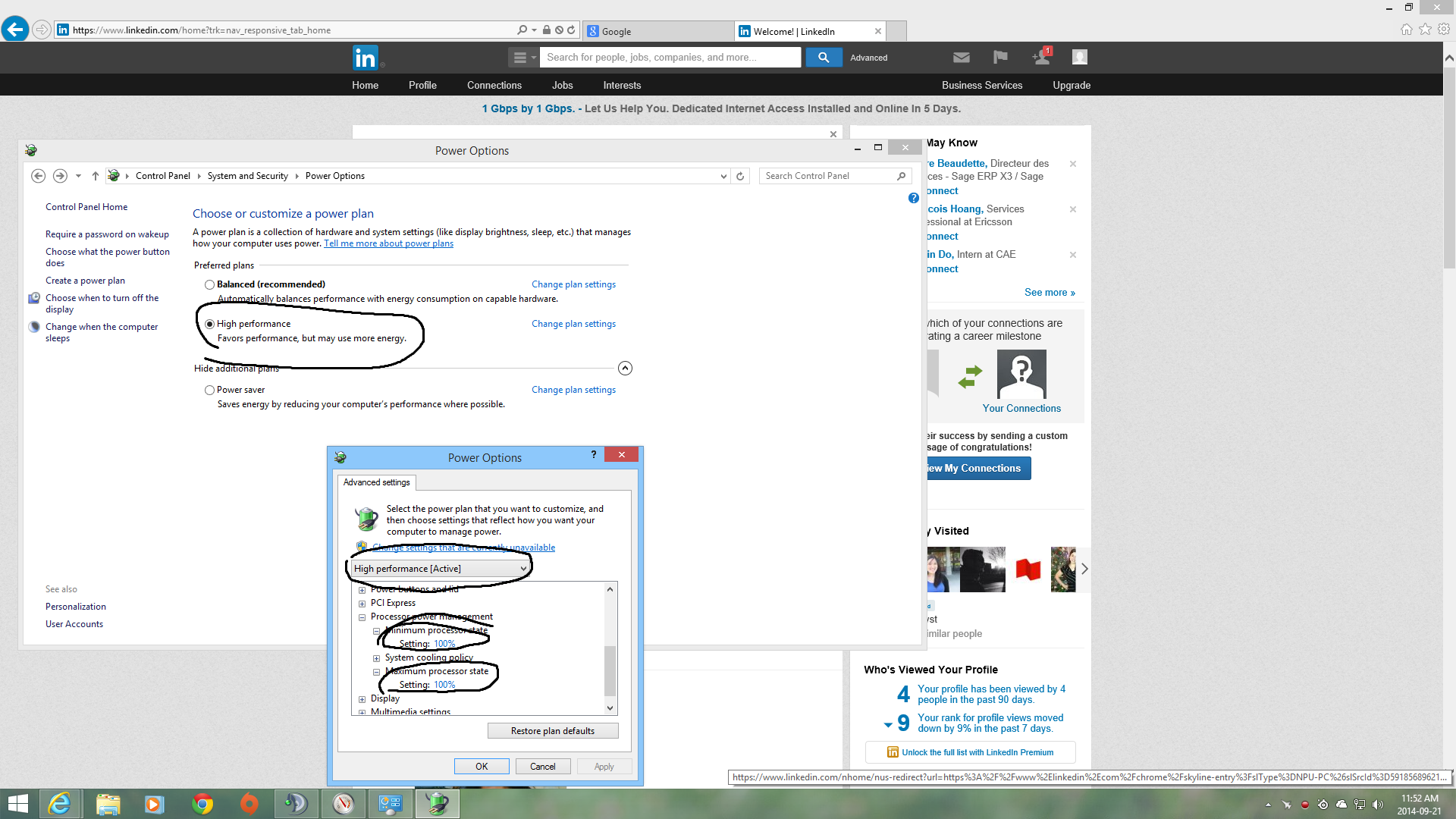
Task: Open Google Chrome from the taskbar
Action: point(202,804)
